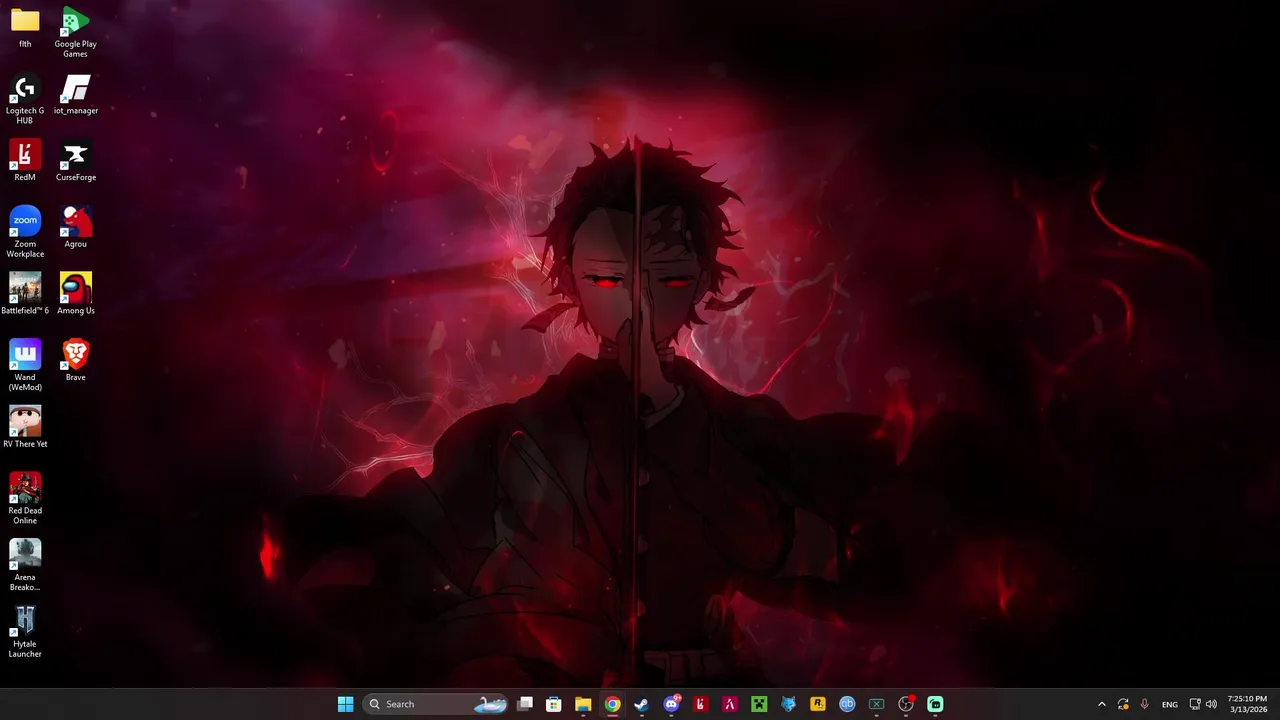1280x720 pixels.
Task: Click the taskbar Search box
Action: click(x=436, y=704)
